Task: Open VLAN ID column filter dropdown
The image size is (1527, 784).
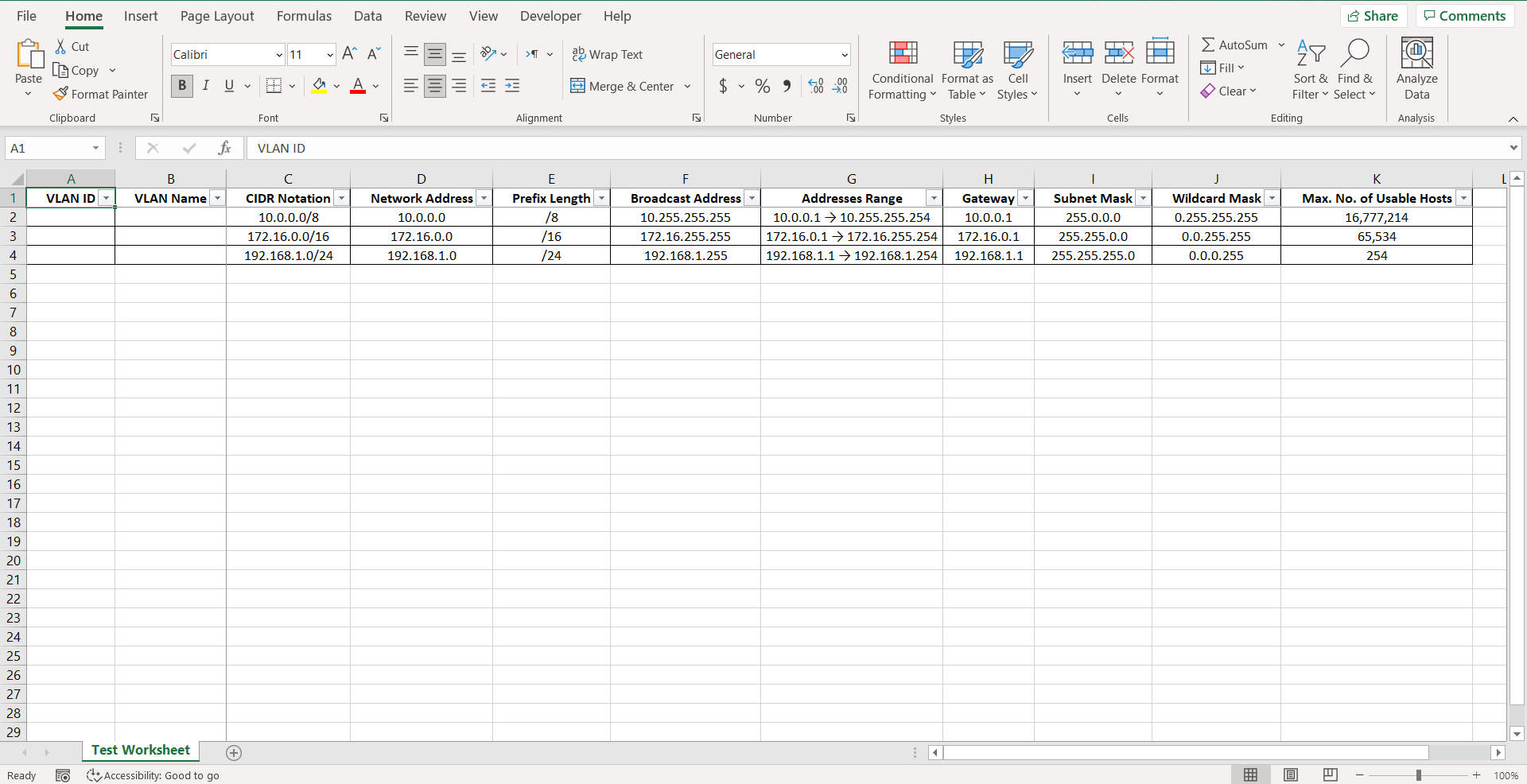Action: coord(106,198)
